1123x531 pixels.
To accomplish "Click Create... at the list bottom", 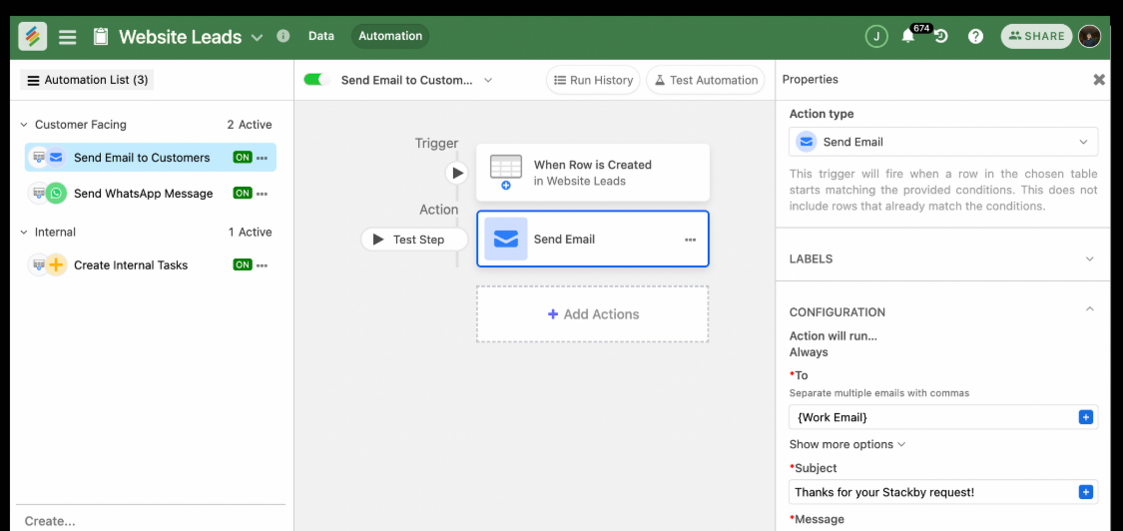I will [50, 521].
